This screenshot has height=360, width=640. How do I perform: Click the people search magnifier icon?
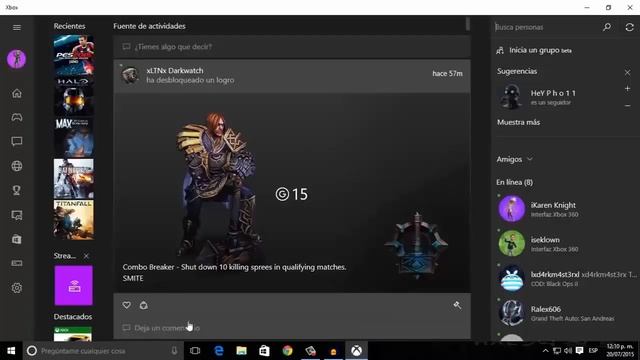(607, 27)
